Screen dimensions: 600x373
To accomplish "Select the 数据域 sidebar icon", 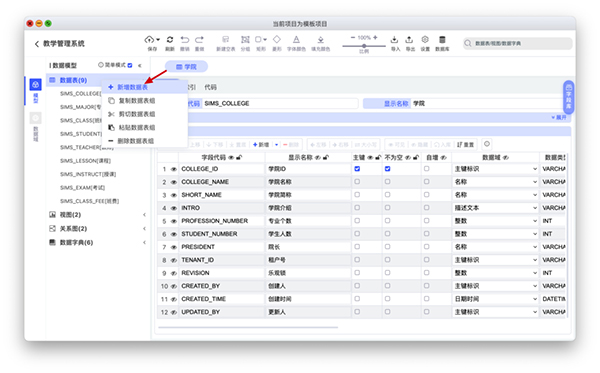I will [36, 118].
